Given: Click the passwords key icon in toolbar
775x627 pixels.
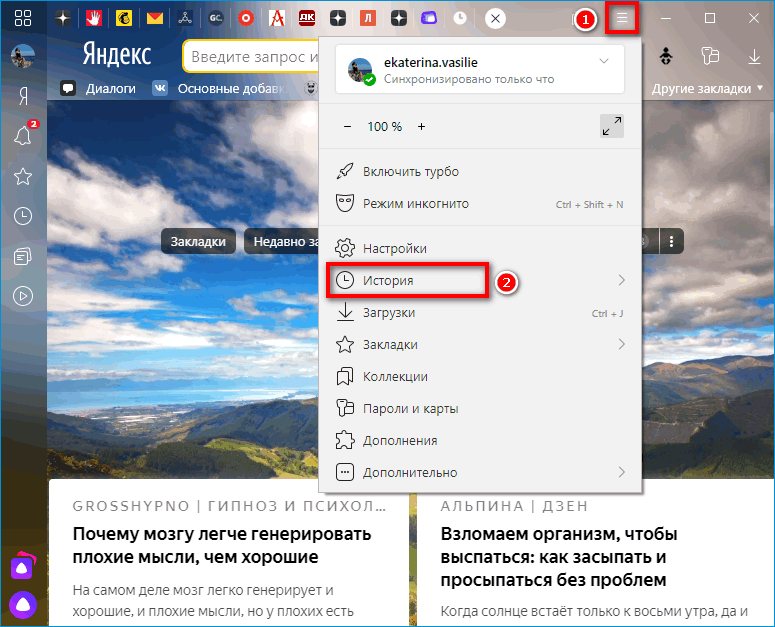Looking at the screenshot, I should point(710,56).
